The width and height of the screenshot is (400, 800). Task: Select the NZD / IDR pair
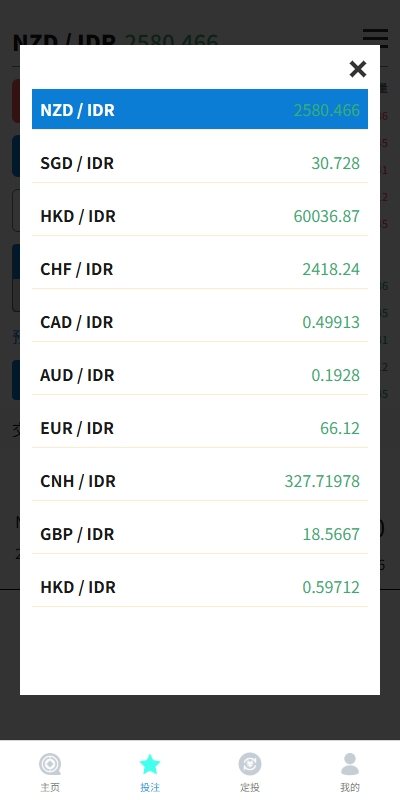[x=200, y=109]
